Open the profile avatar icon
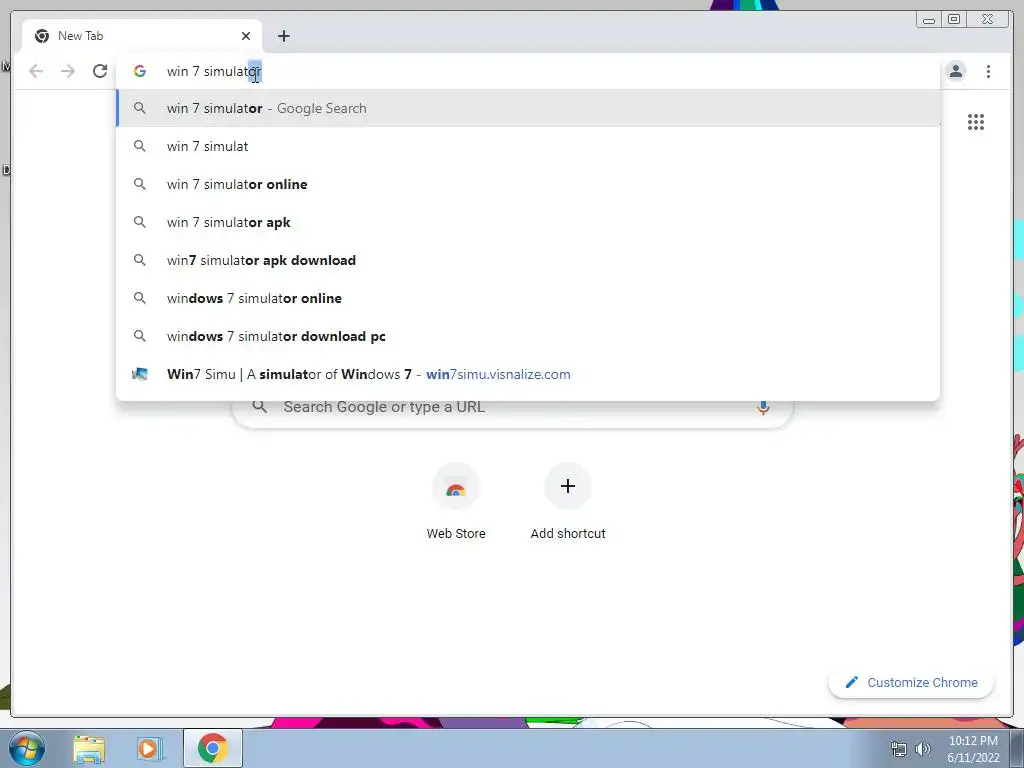The image size is (1024, 768). (x=955, y=71)
